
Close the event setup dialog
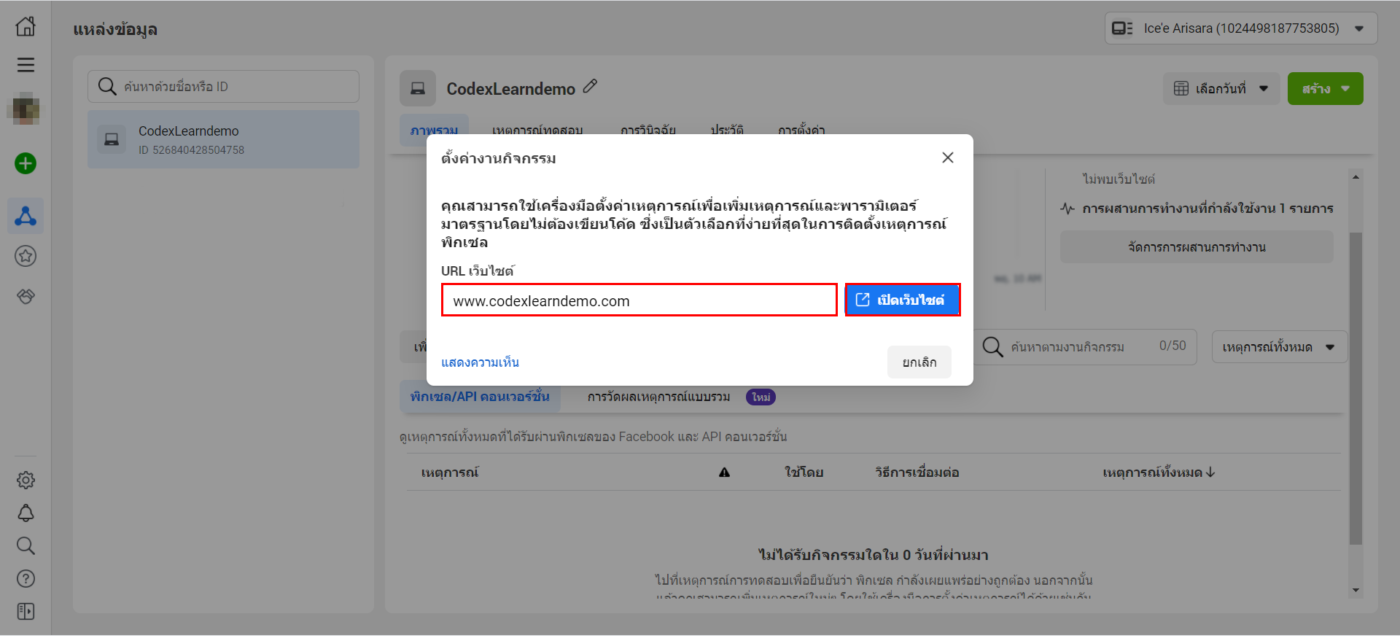coord(948,158)
